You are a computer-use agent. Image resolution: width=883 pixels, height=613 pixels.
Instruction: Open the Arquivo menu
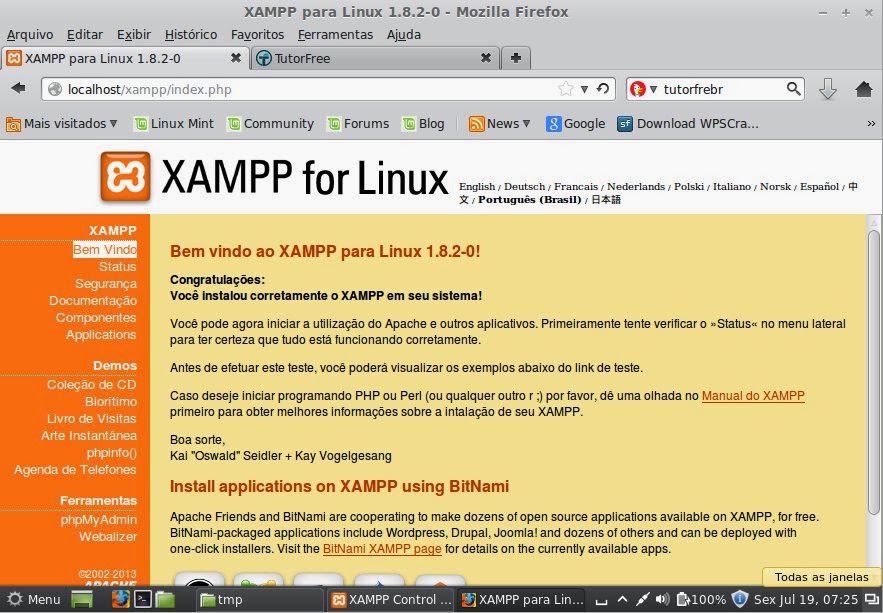click(30, 35)
